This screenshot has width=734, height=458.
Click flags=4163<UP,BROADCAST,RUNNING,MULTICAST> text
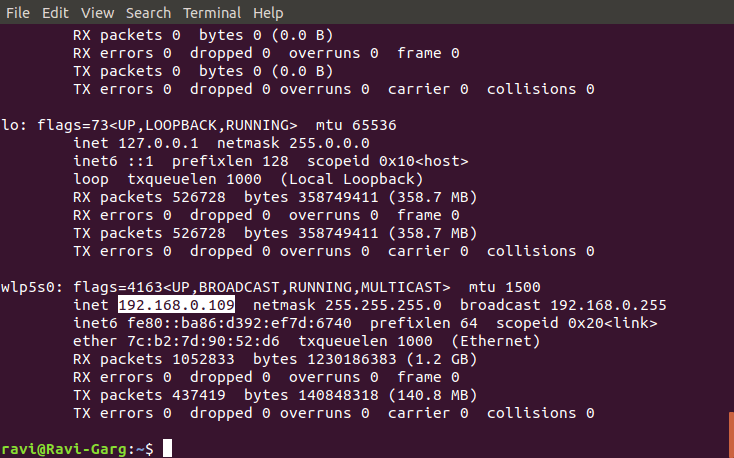pyautogui.click(x=262, y=287)
